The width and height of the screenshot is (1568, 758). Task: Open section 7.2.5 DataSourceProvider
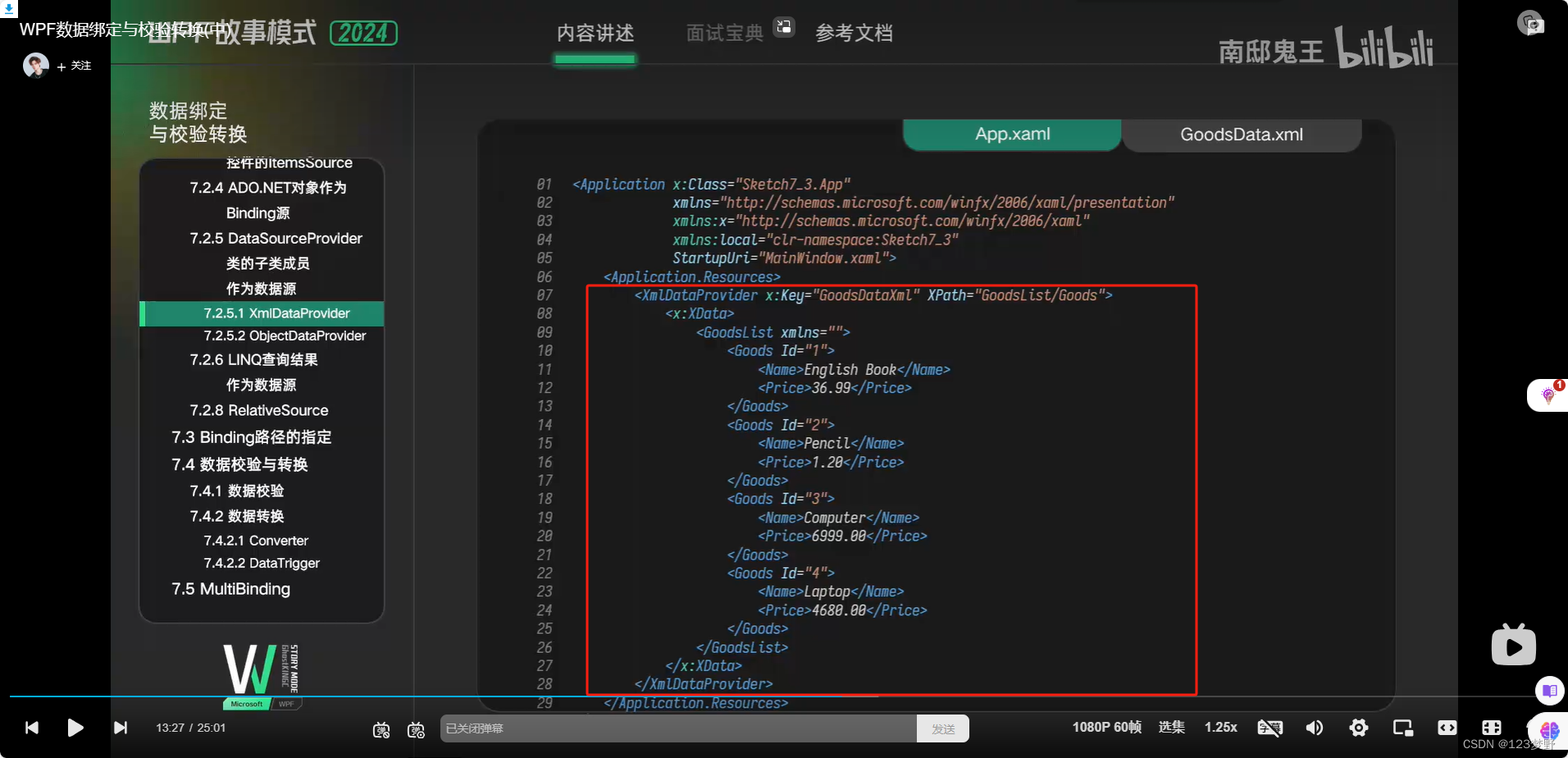pyautogui.click(x=276, y=239)
